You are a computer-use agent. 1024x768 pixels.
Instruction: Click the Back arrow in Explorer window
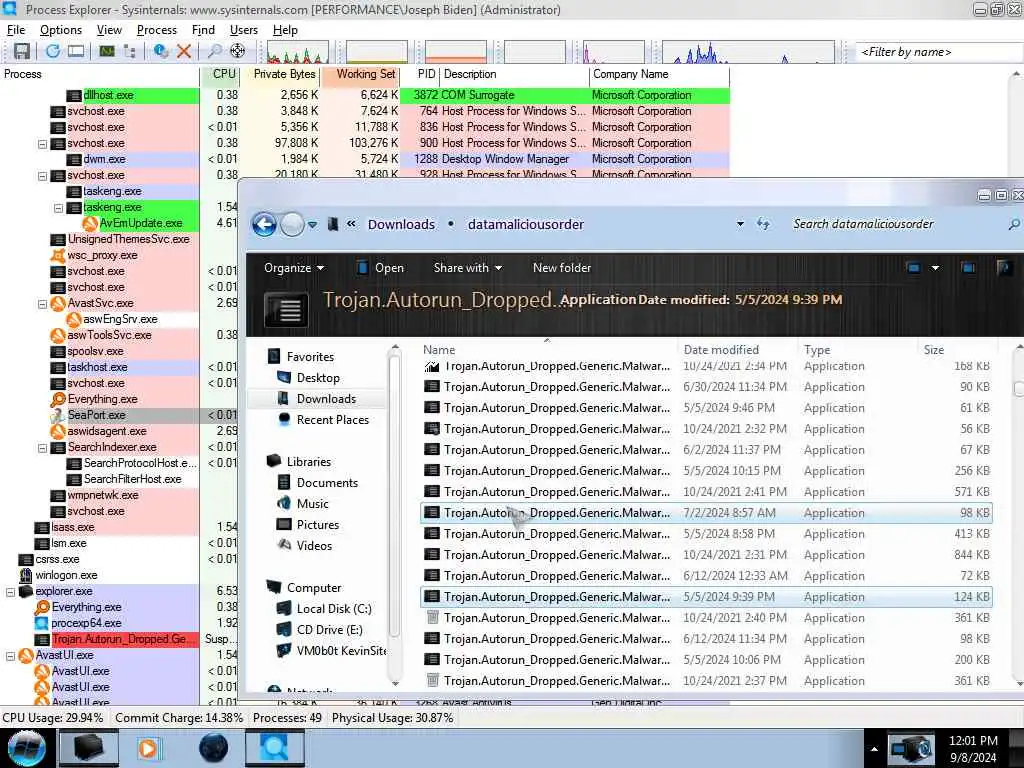point(264,225)
